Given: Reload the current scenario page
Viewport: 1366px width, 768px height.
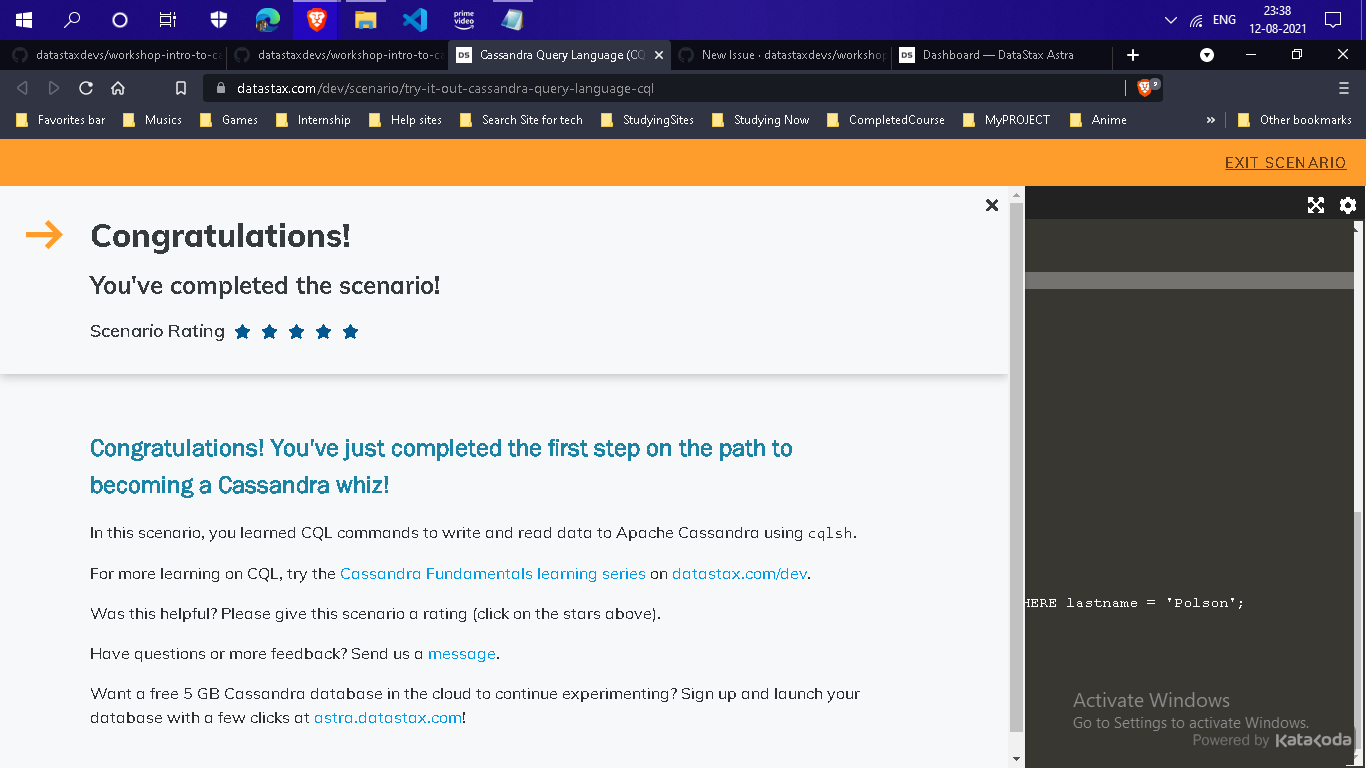Looking at the screenshot, I should (85, 87).
